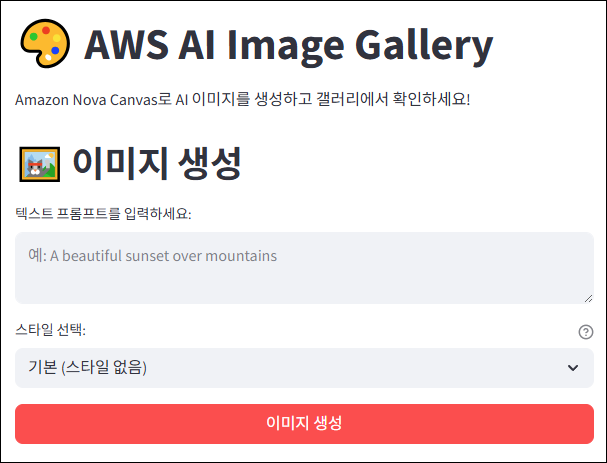Click the chevron arrow of style dropdown
This screenshot has width=607, height=463.
pyautogui.click(x=573, y=368)
